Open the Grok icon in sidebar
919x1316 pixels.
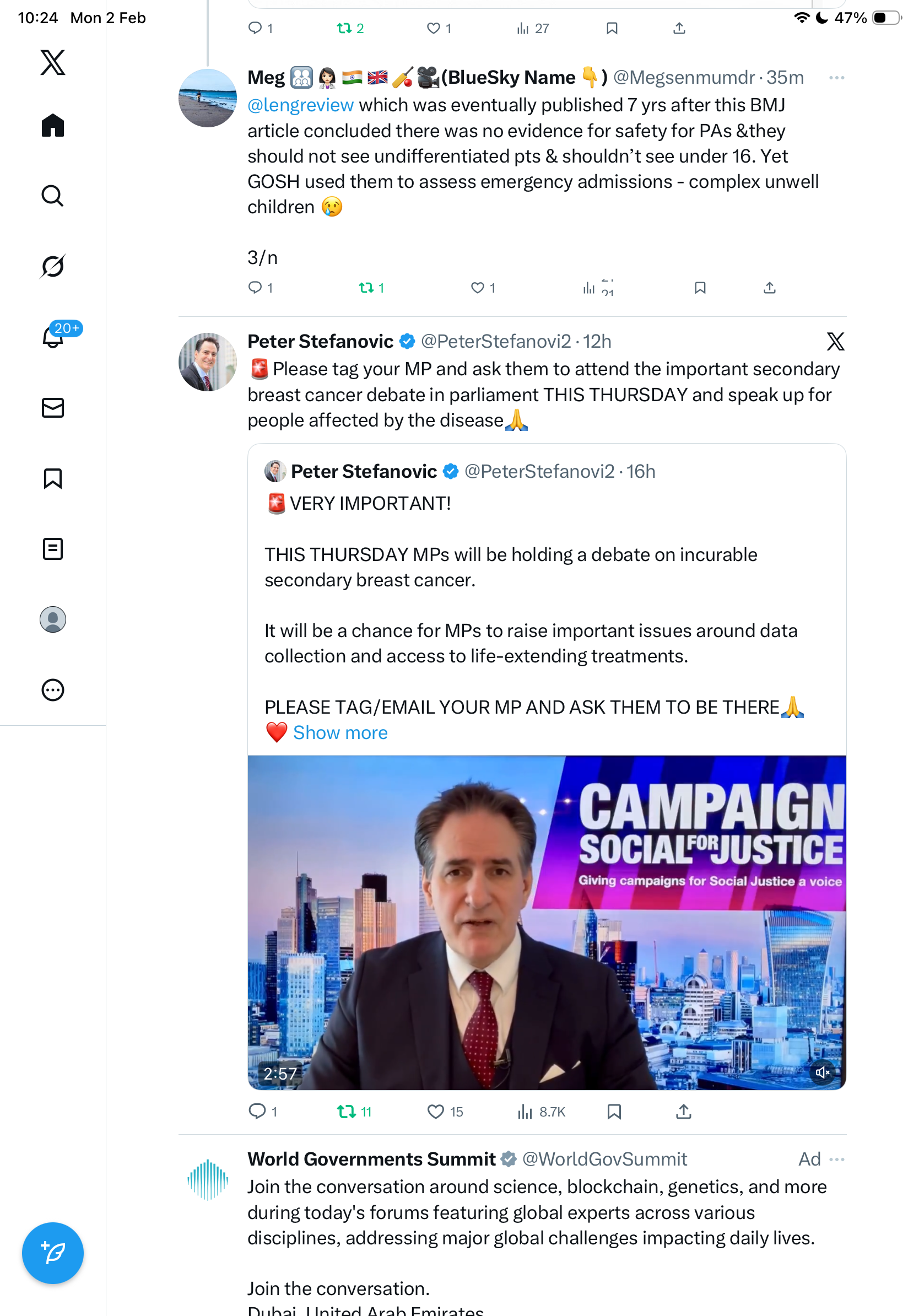coord(53,267)
